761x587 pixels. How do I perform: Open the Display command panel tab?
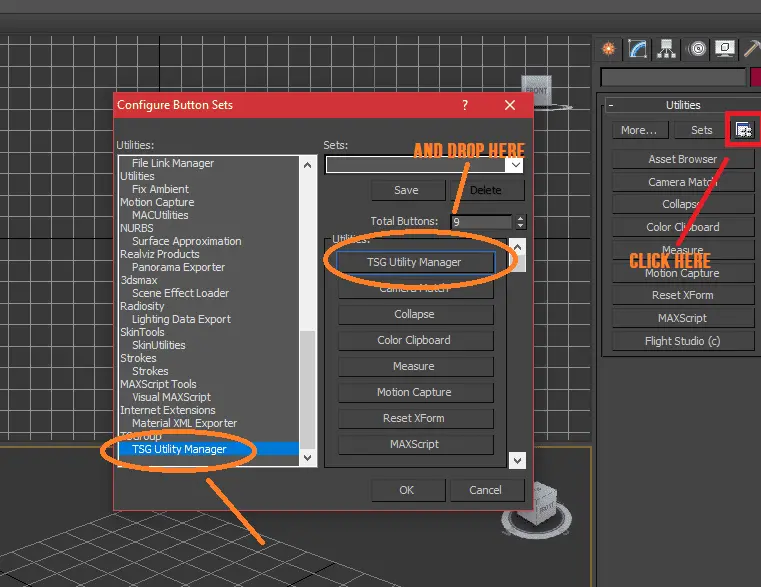click(725, 49)
